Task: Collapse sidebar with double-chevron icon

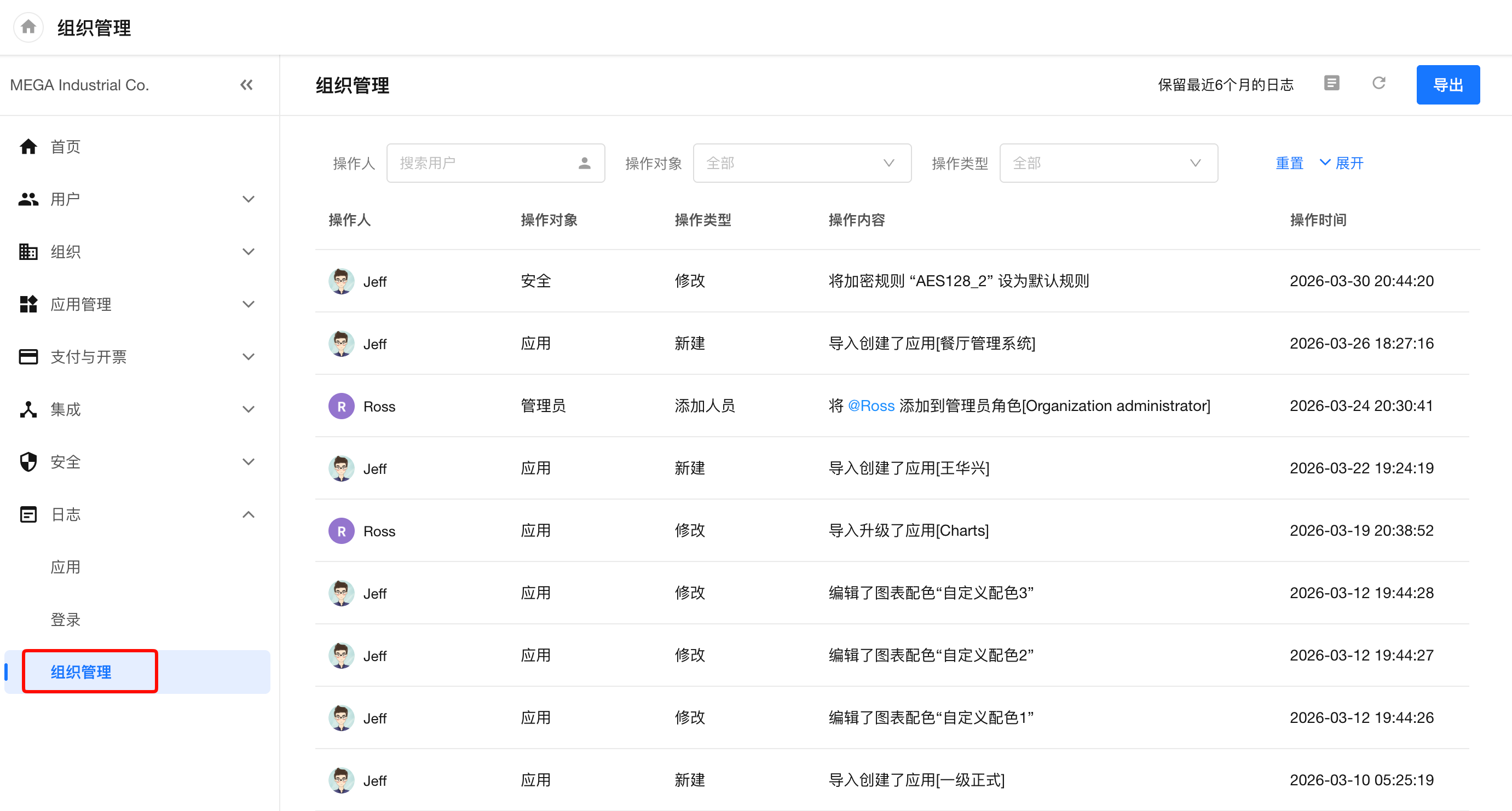Action: tap(246, 85)
